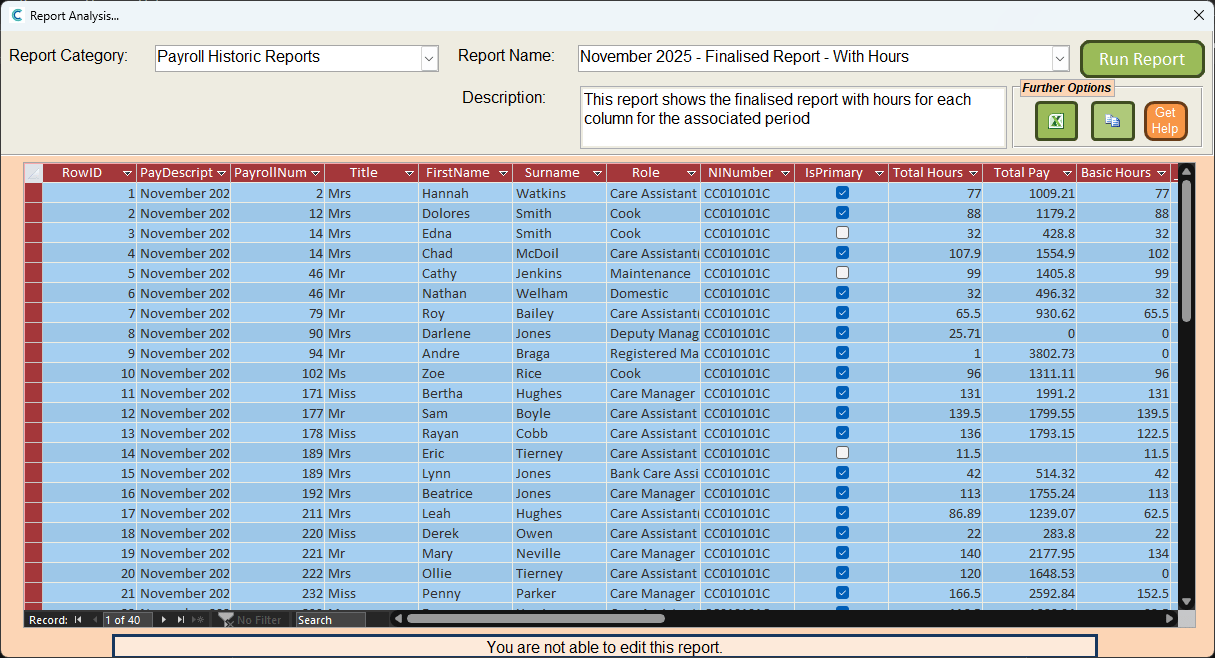Export the report to Excel

[1055, 122]
